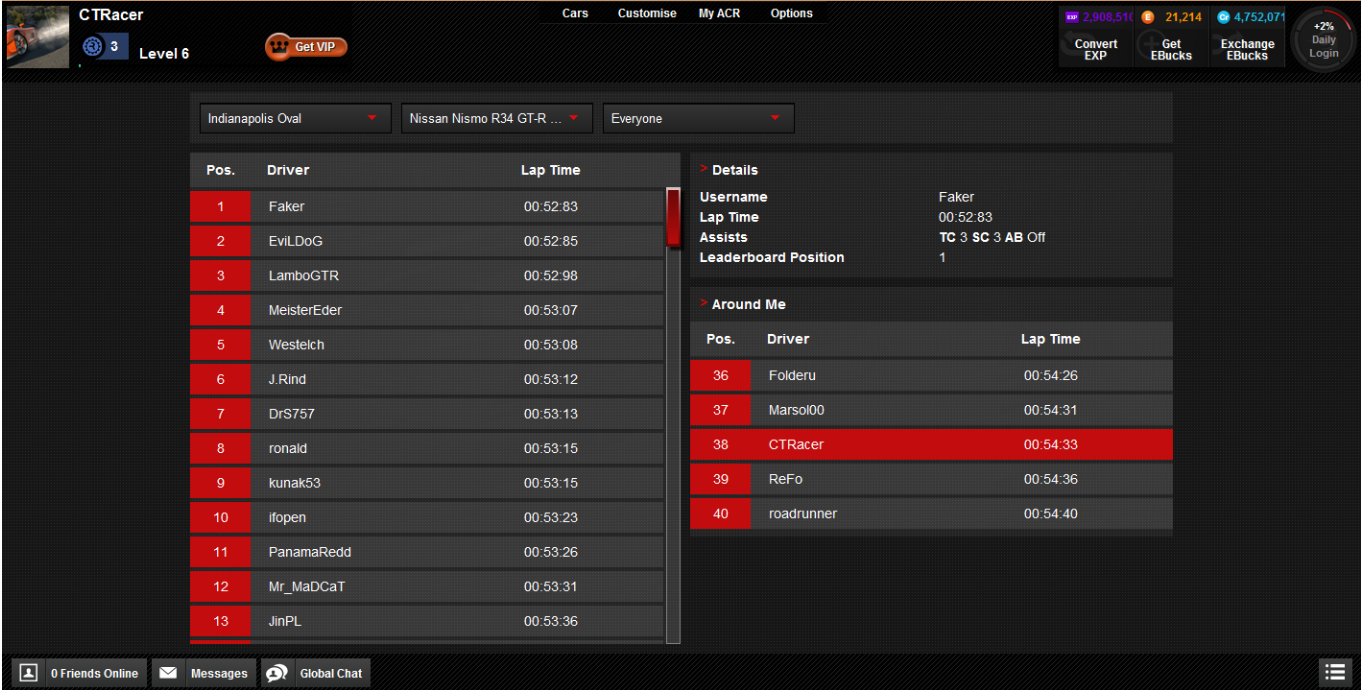Viewport: 1361px width, 690px height.
Task: Click the list menu icon at bottom right
Action: [1333, 672]
